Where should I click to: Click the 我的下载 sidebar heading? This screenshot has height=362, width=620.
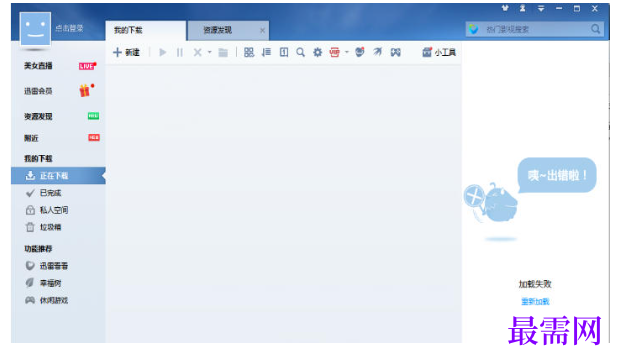(38, 158)
